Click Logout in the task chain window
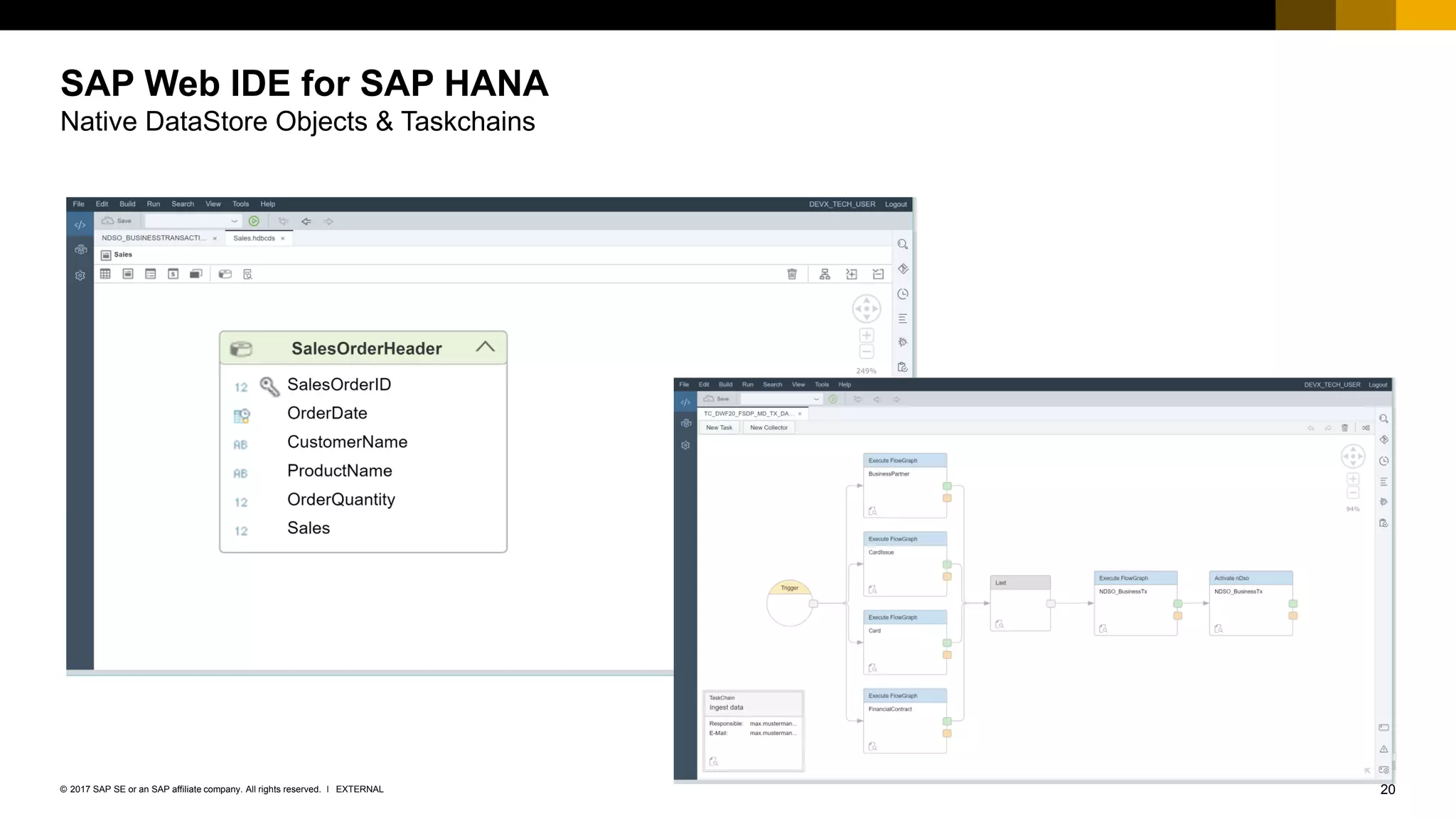The height and width of the screenshot is (819, 1456). [1378, 385]
